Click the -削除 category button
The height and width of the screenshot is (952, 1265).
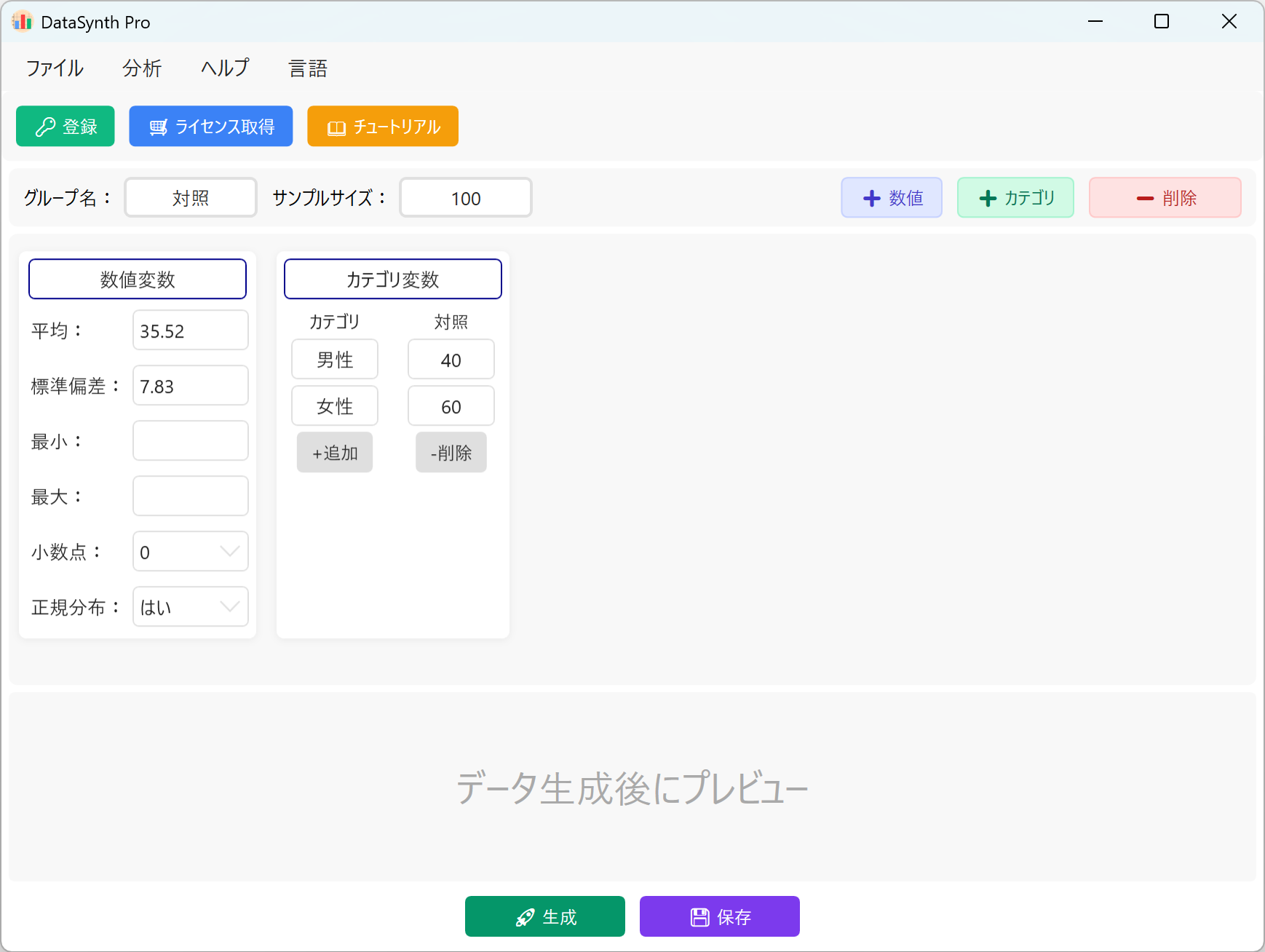[451, 453]
